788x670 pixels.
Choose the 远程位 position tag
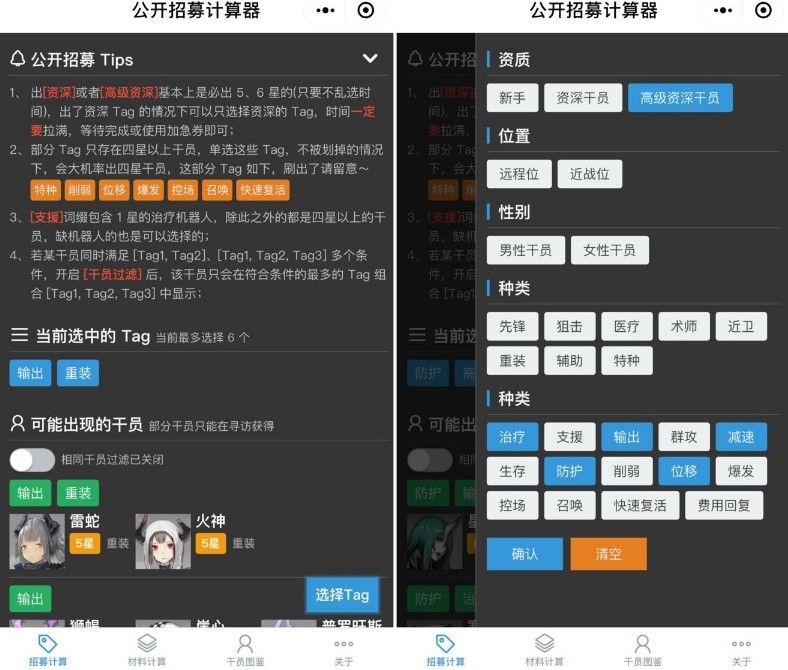coord(519,174)
